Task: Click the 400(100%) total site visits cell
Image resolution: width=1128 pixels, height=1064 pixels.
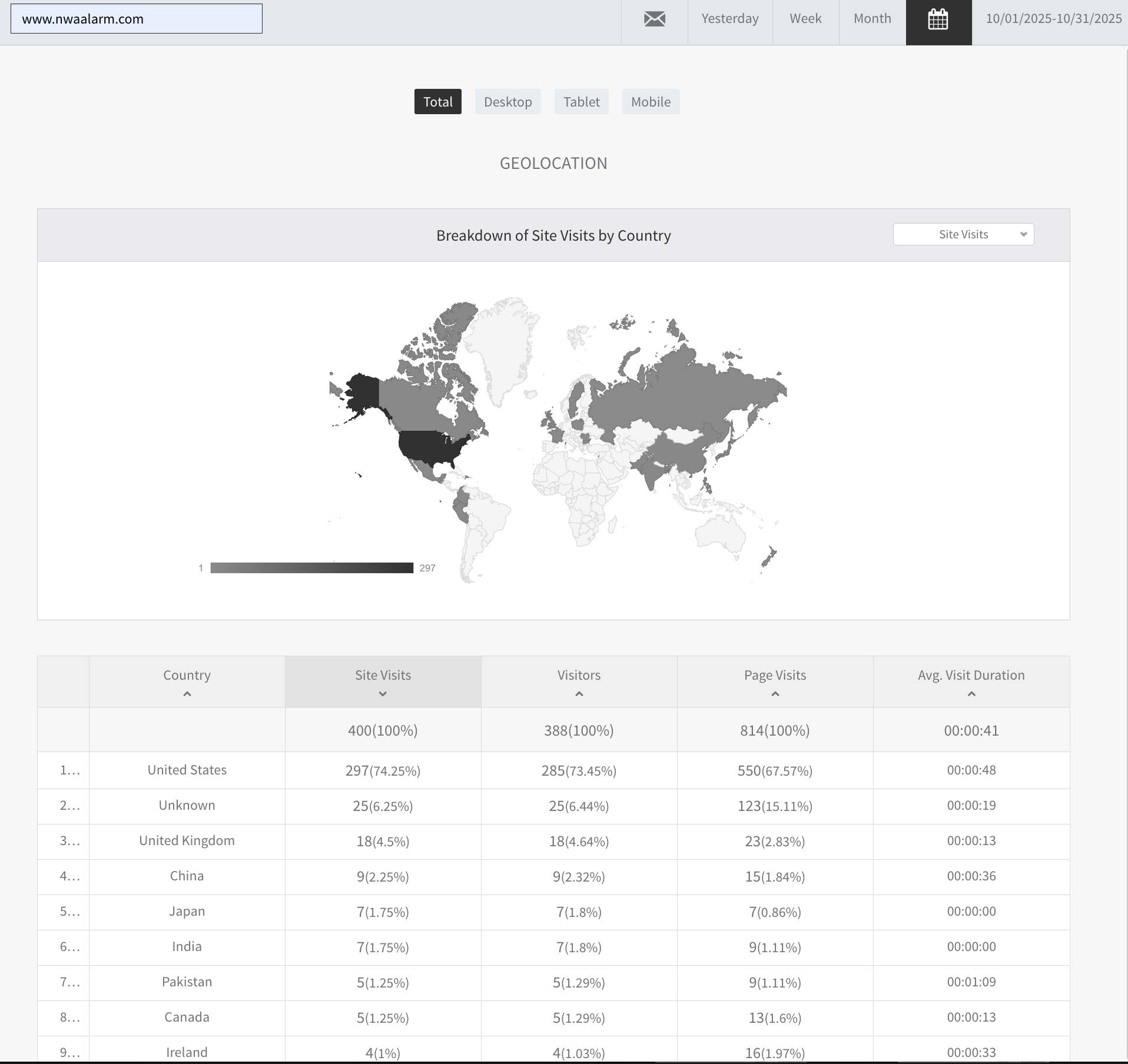Action: pyautogui.click(x=383, y=730)
